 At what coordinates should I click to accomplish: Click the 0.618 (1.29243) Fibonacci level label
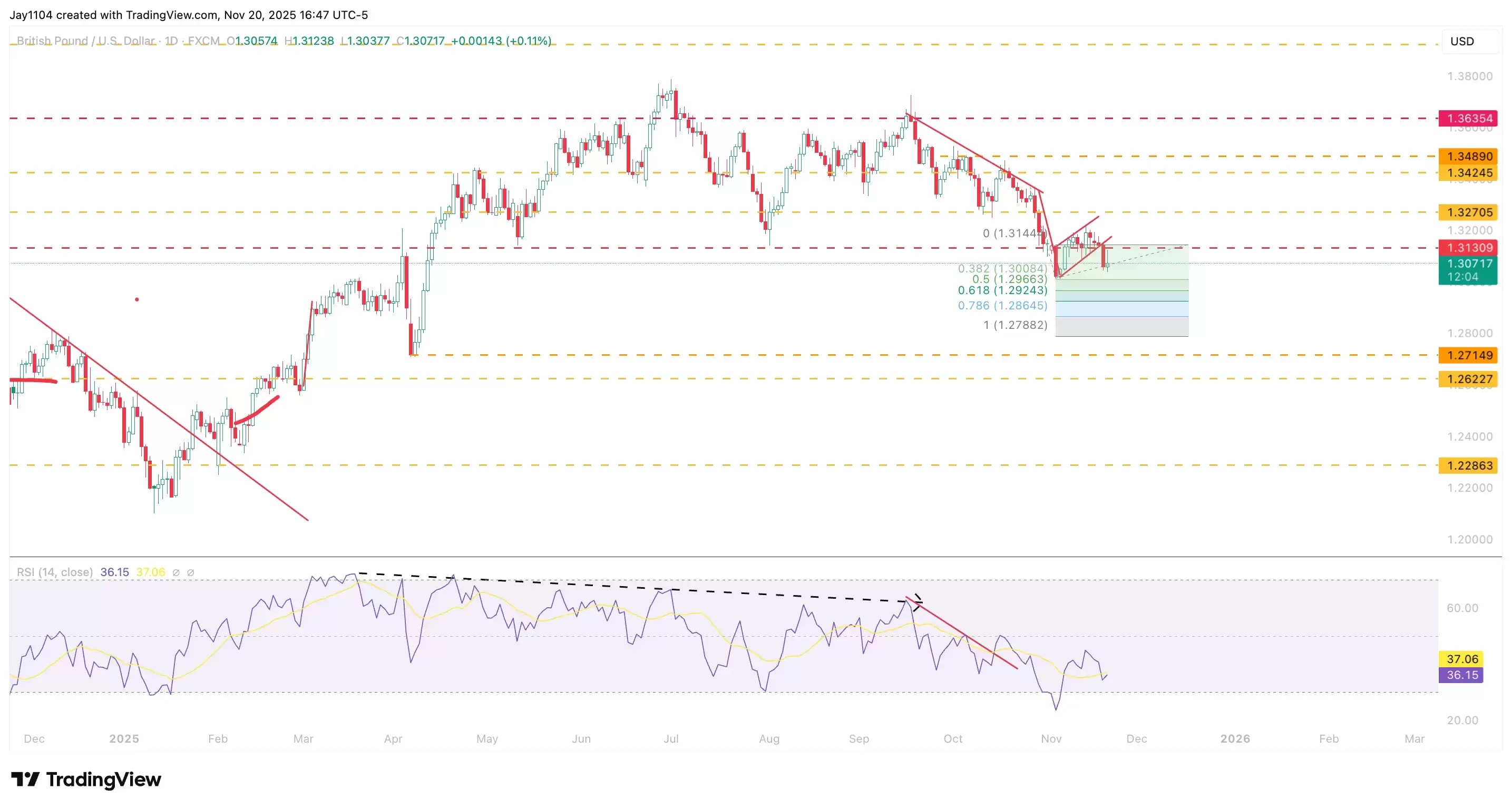[x=1002, y=290]
